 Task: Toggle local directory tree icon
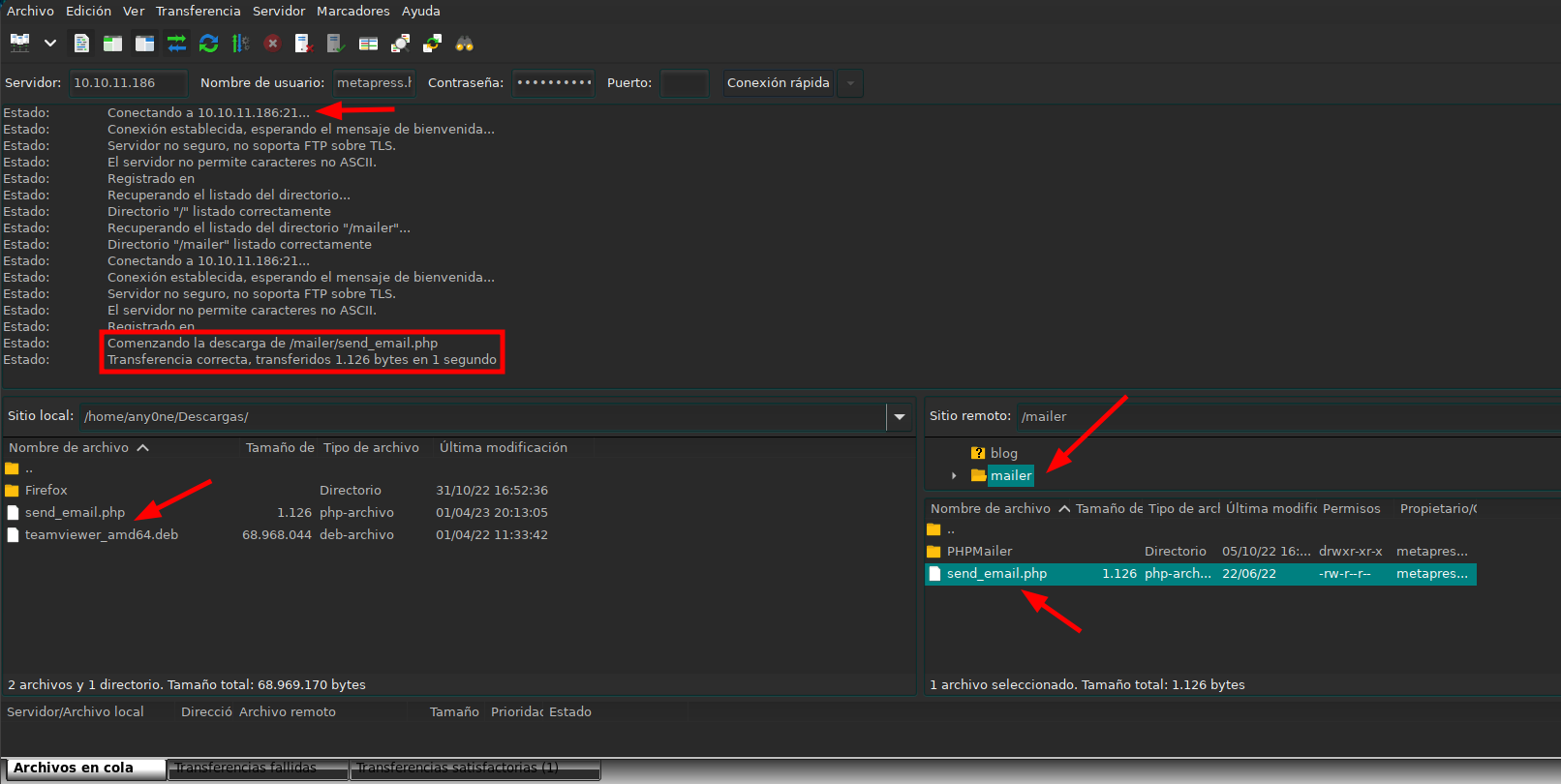[x=113, y=43]
